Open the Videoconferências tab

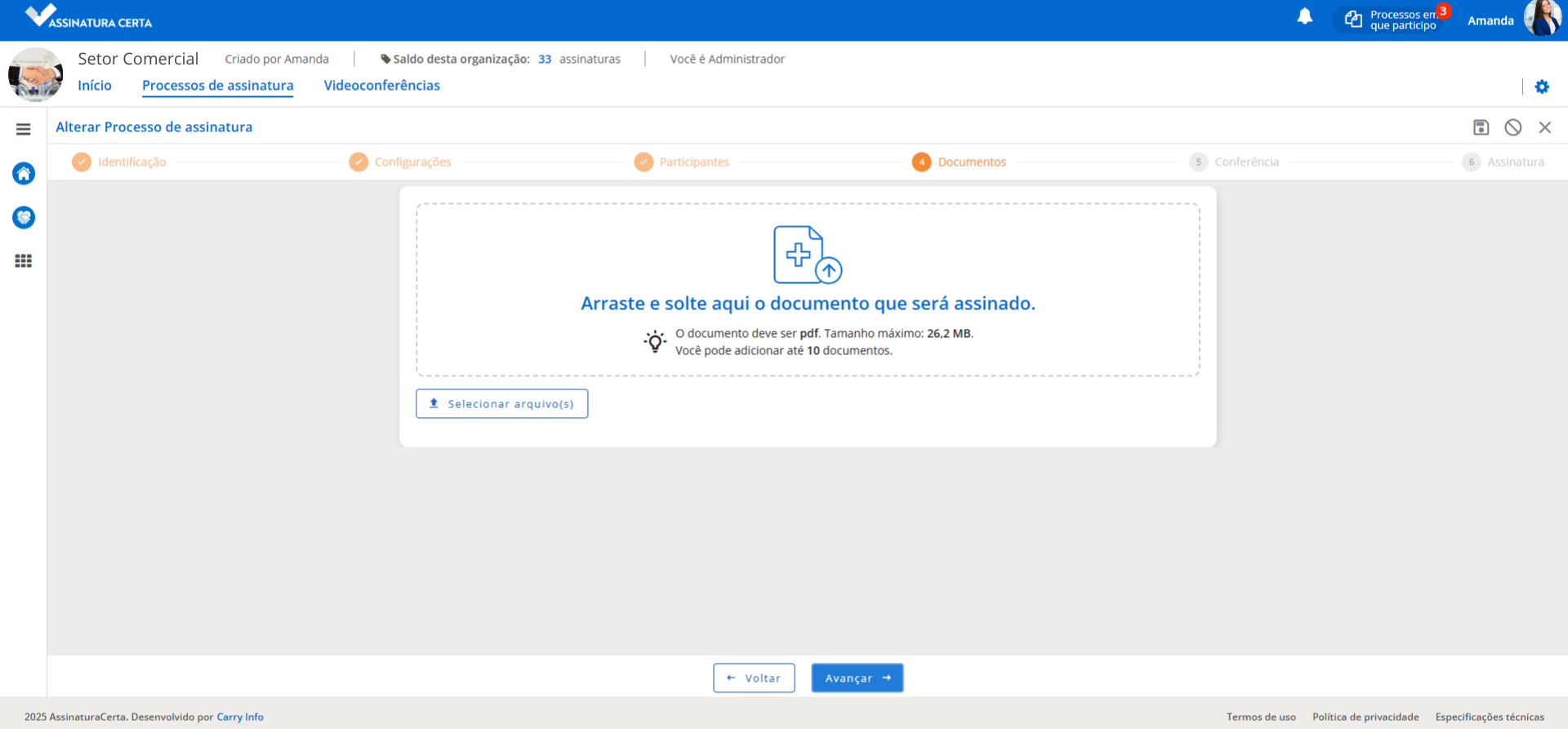click(x=381, y=86)
